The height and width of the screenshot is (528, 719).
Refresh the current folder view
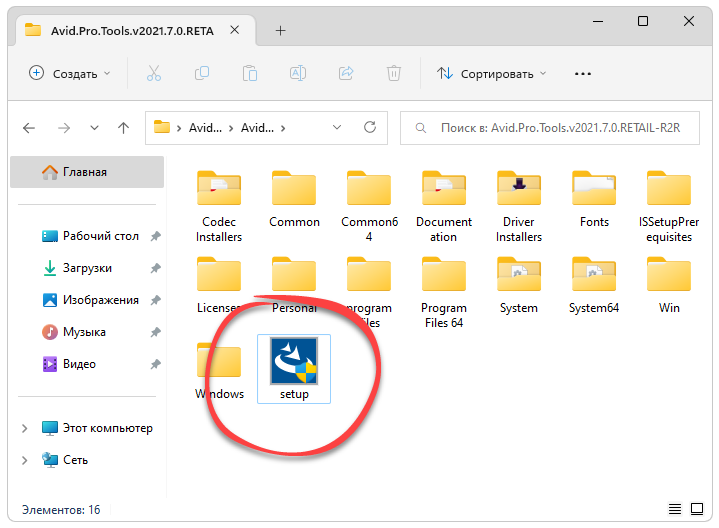coord(370,127)
